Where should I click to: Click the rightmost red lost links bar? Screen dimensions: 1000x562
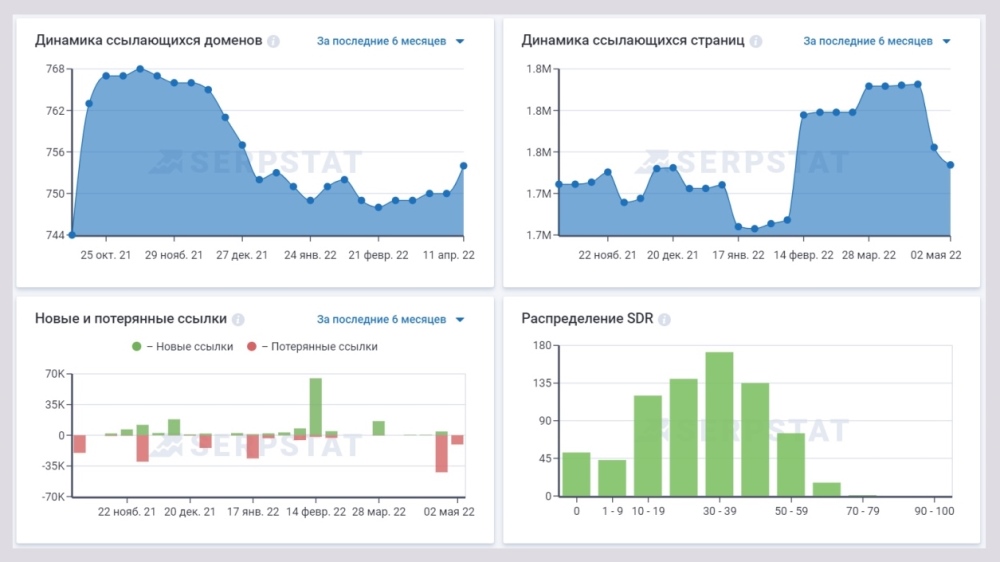coord(457,440)
